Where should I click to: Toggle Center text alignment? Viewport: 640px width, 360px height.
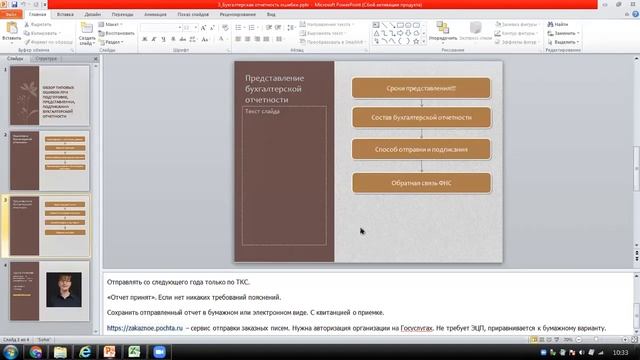247,39
